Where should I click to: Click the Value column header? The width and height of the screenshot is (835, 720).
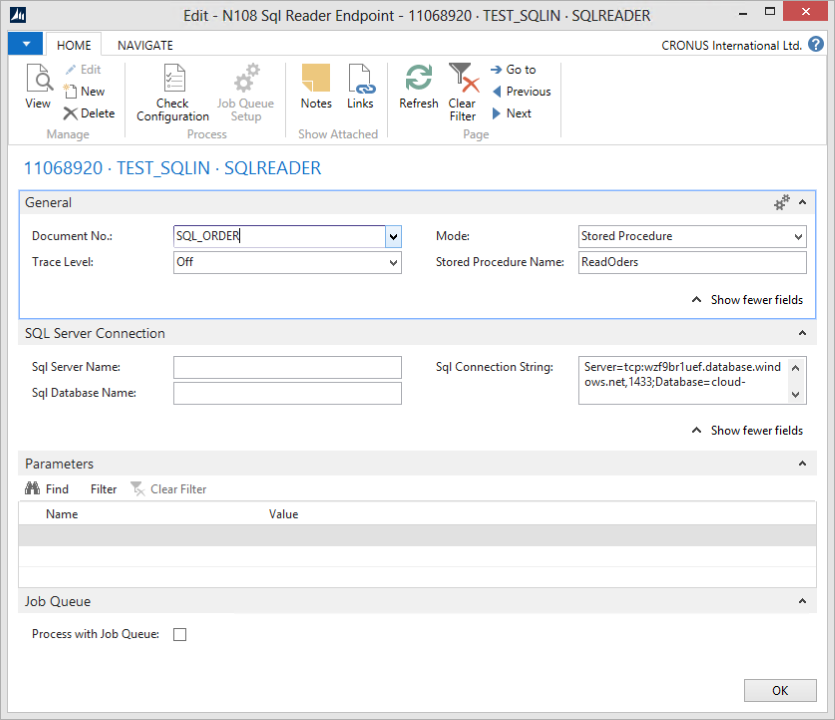(x=283, y=514)
